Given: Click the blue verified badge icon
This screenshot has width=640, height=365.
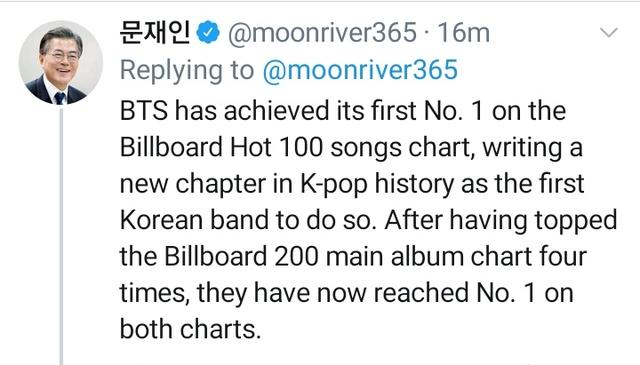Looking at the screenshot, I should [208, 33].
